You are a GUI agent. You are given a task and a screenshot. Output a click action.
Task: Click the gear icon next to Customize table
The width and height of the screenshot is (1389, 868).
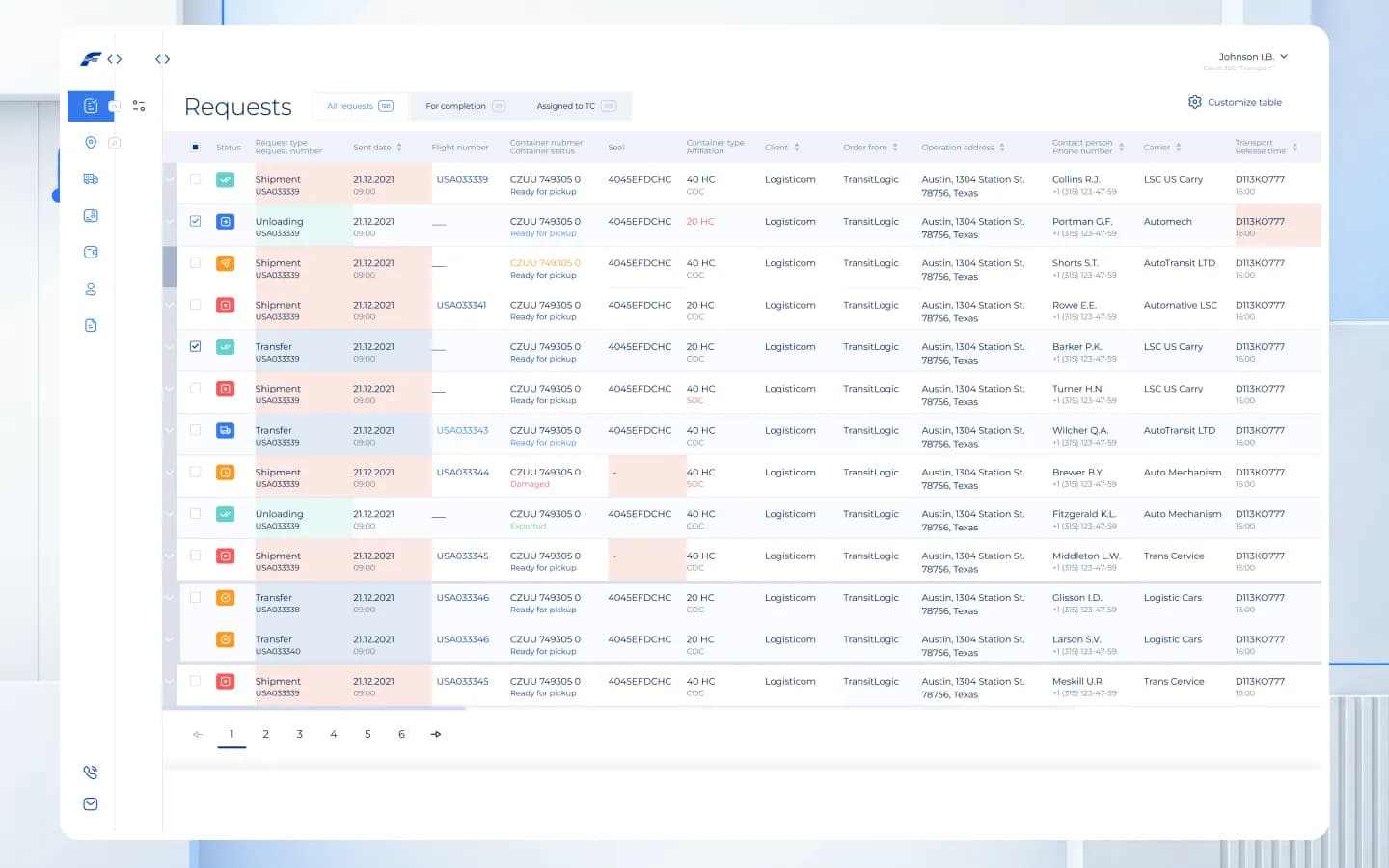click(x=1195, y=102)
